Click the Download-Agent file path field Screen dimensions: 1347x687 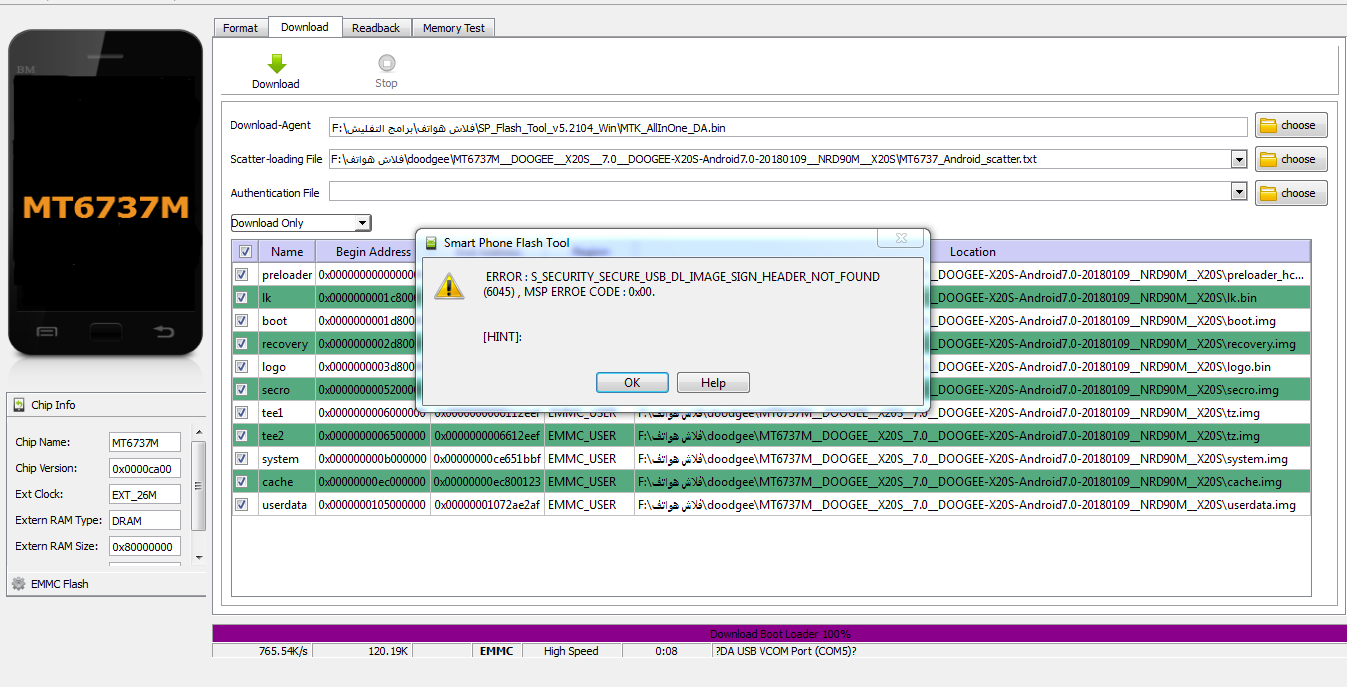click(x=788, y=127)
